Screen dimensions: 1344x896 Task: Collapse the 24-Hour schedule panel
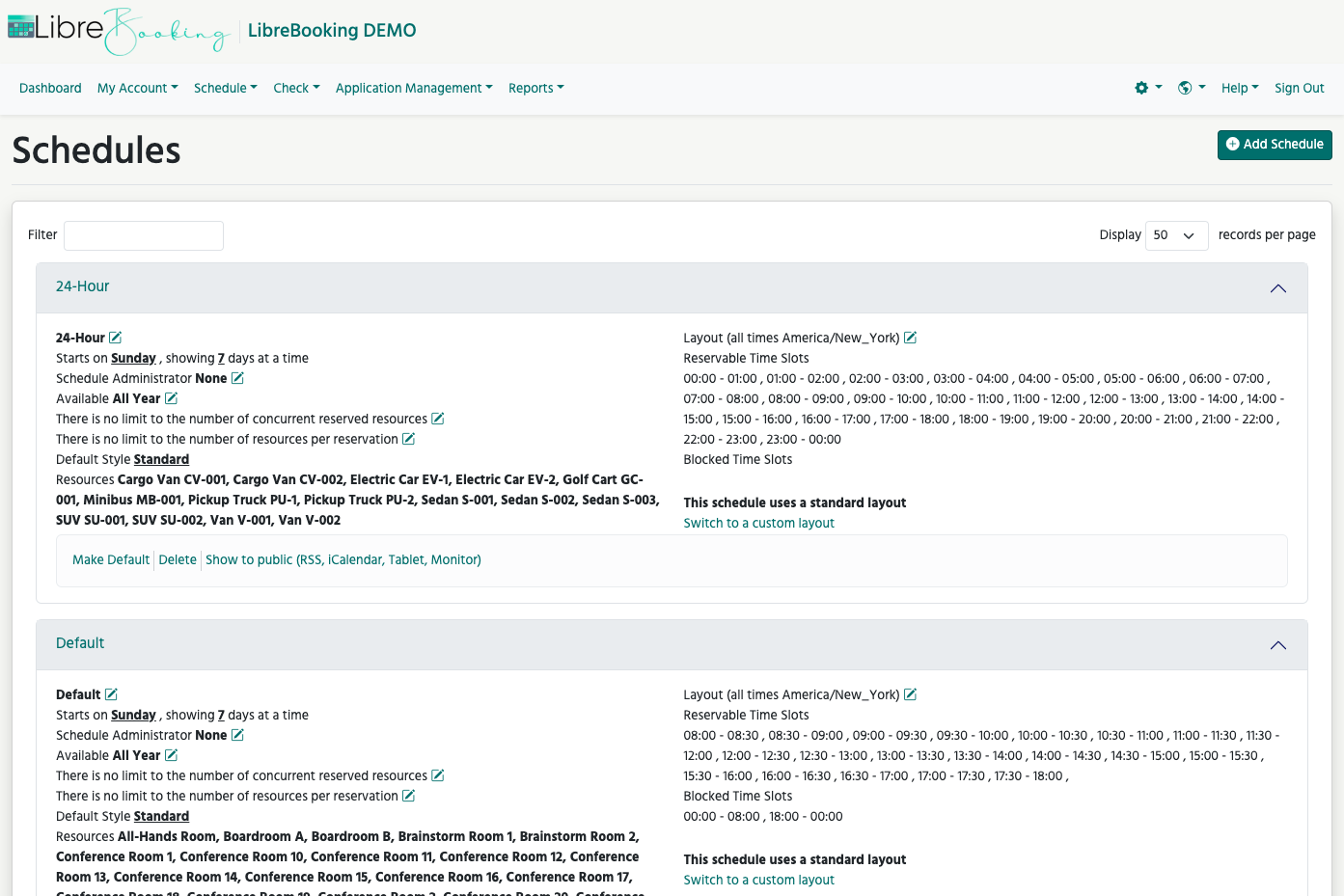click(1278, 288)
